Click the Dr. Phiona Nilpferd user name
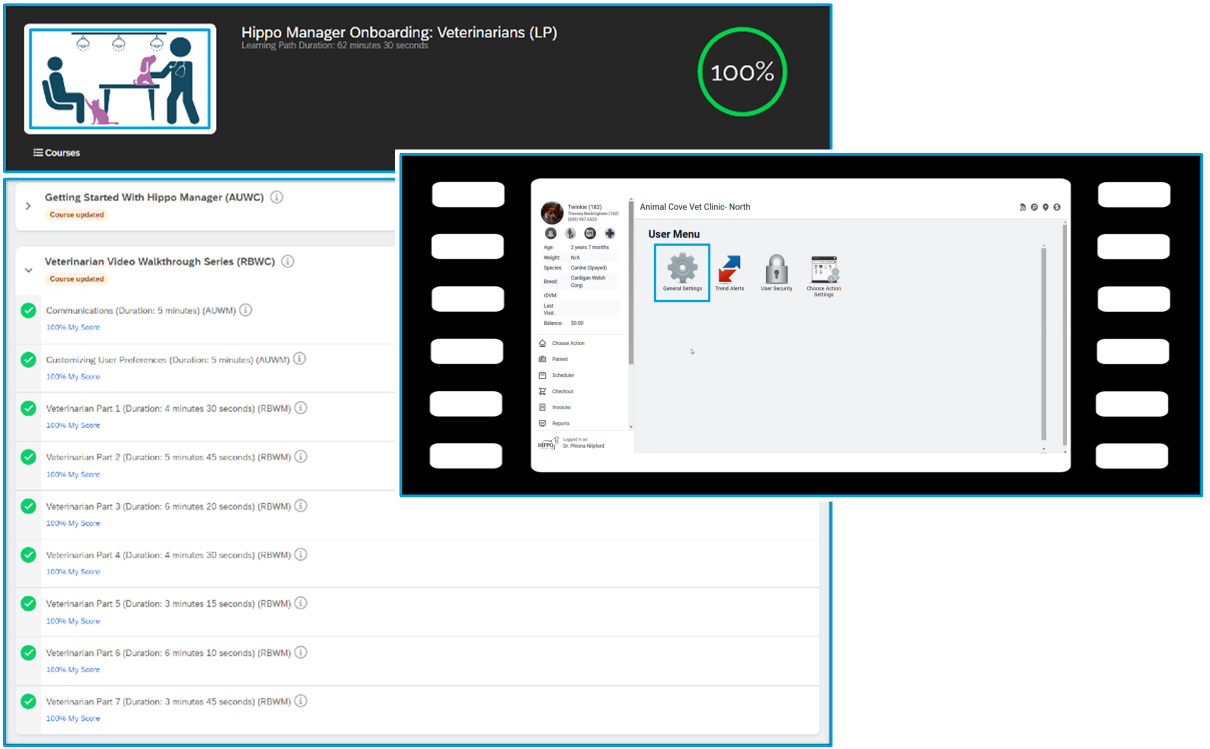 tap(584, 446)
